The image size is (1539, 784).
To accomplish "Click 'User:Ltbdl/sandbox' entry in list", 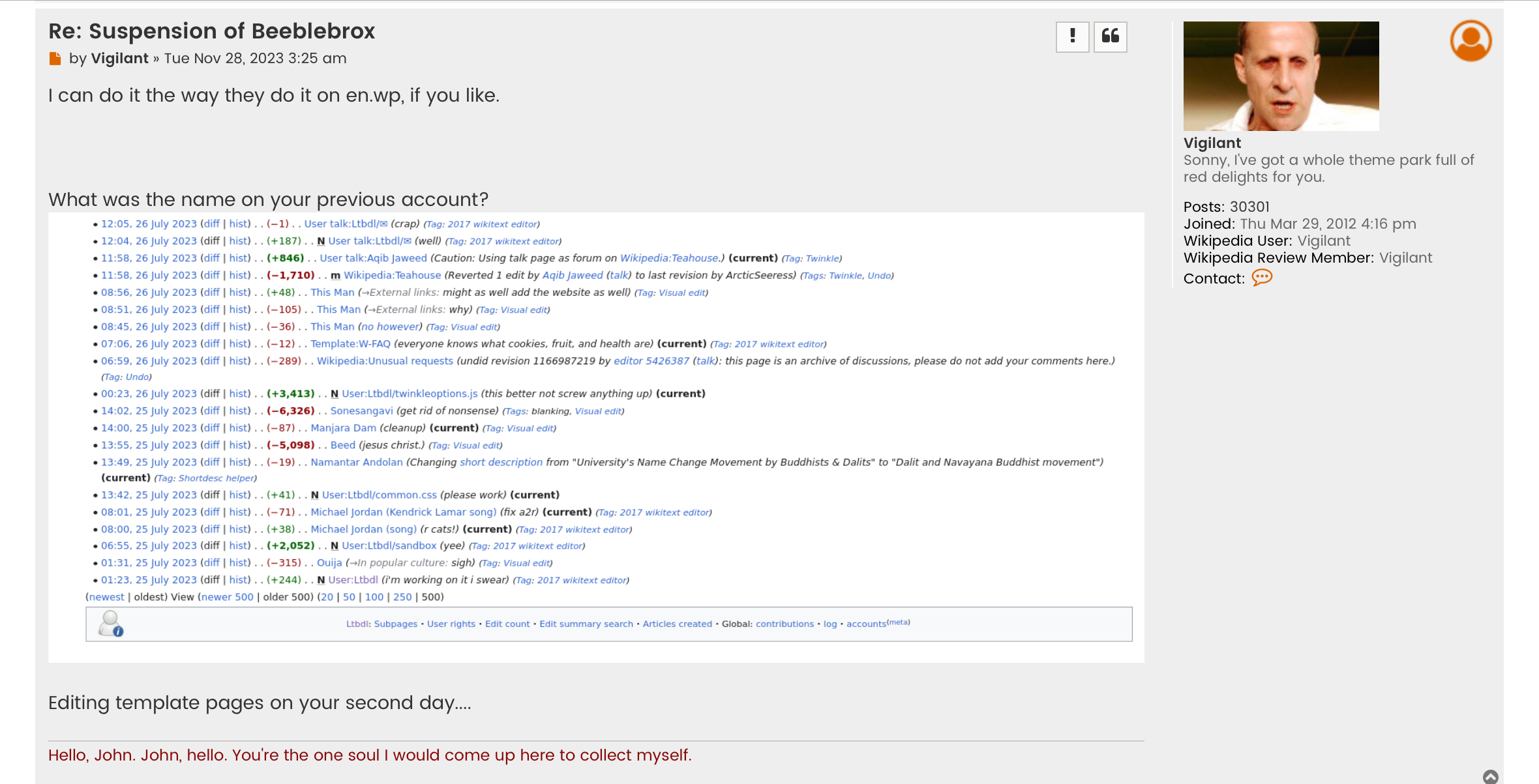I will click(x=389, y=546).
